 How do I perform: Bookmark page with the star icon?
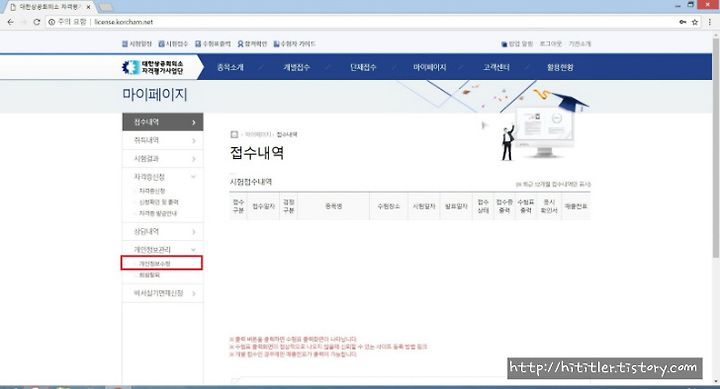point(695,22)
